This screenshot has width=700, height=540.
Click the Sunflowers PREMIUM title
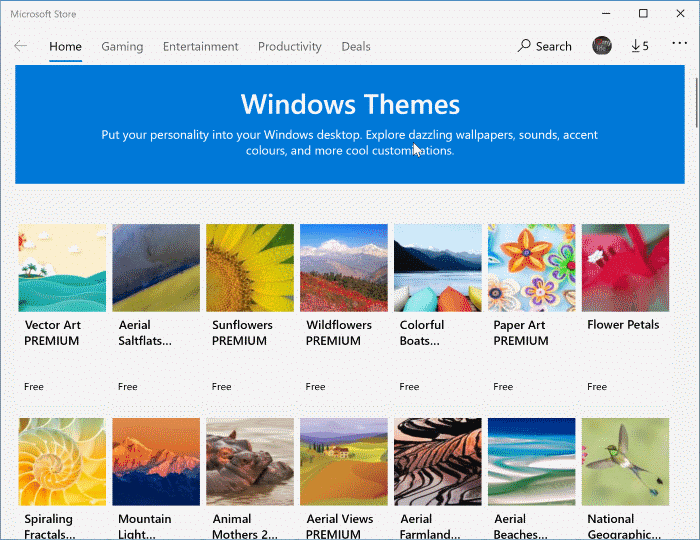(x=242, y=333)
